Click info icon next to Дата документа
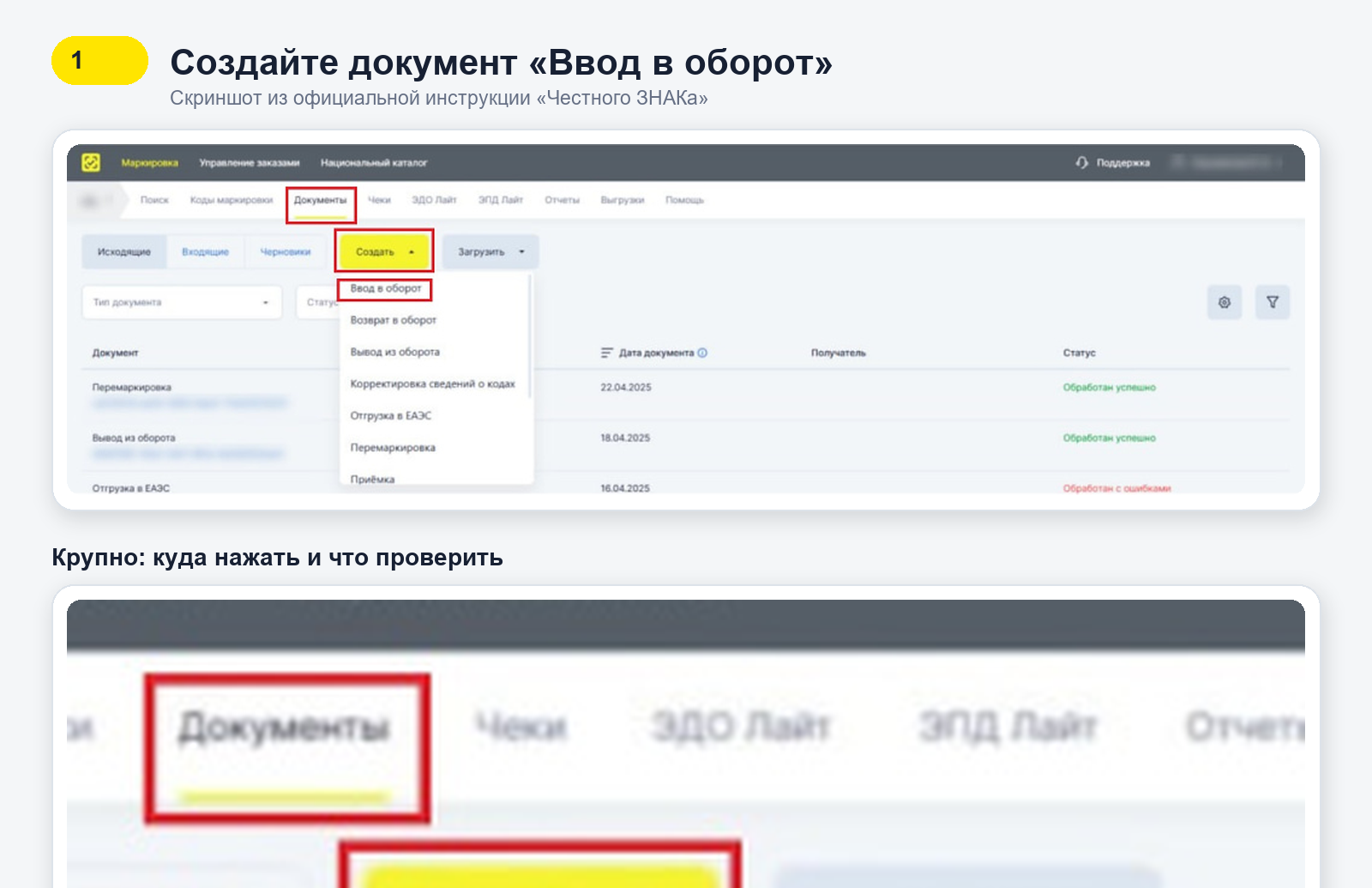The image size is (1372, 888). pyautogui.click(x=702, y=353)
